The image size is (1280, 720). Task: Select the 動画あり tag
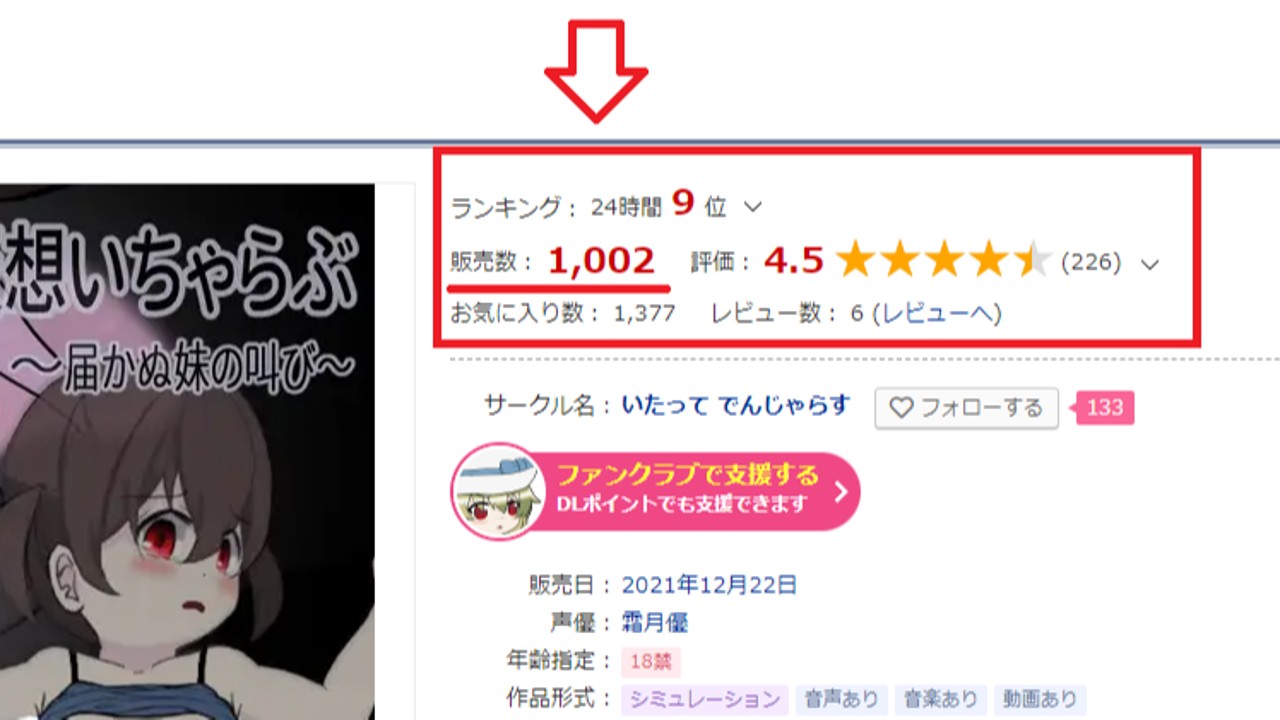(1040, 699)
